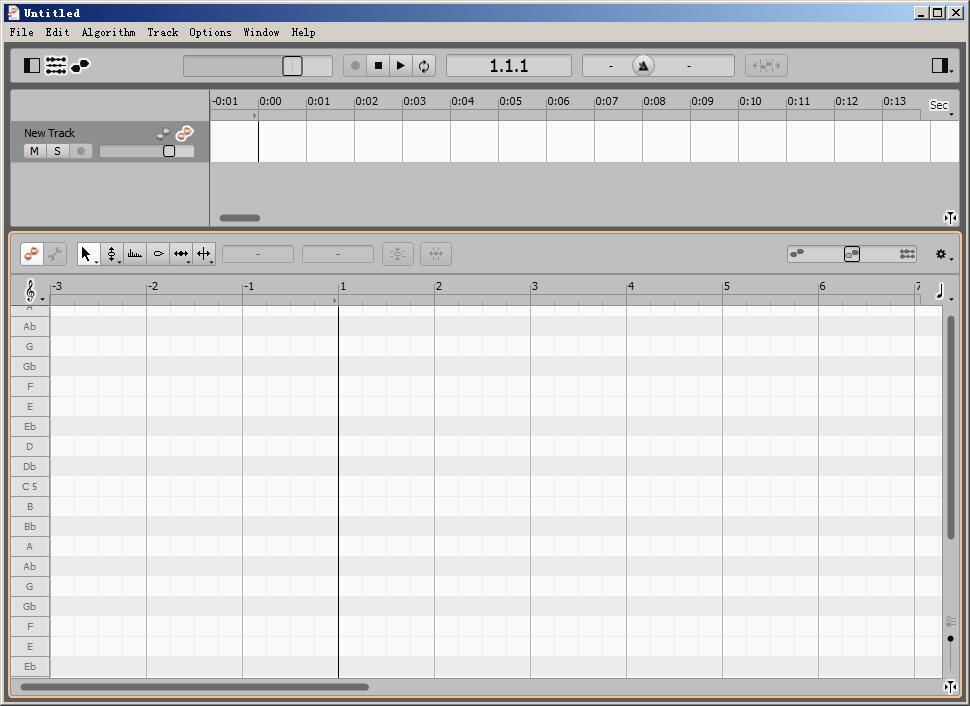Click the vertical zoom slider dot at lower right
Screen dimensions: 970x706
click(951, 639)
